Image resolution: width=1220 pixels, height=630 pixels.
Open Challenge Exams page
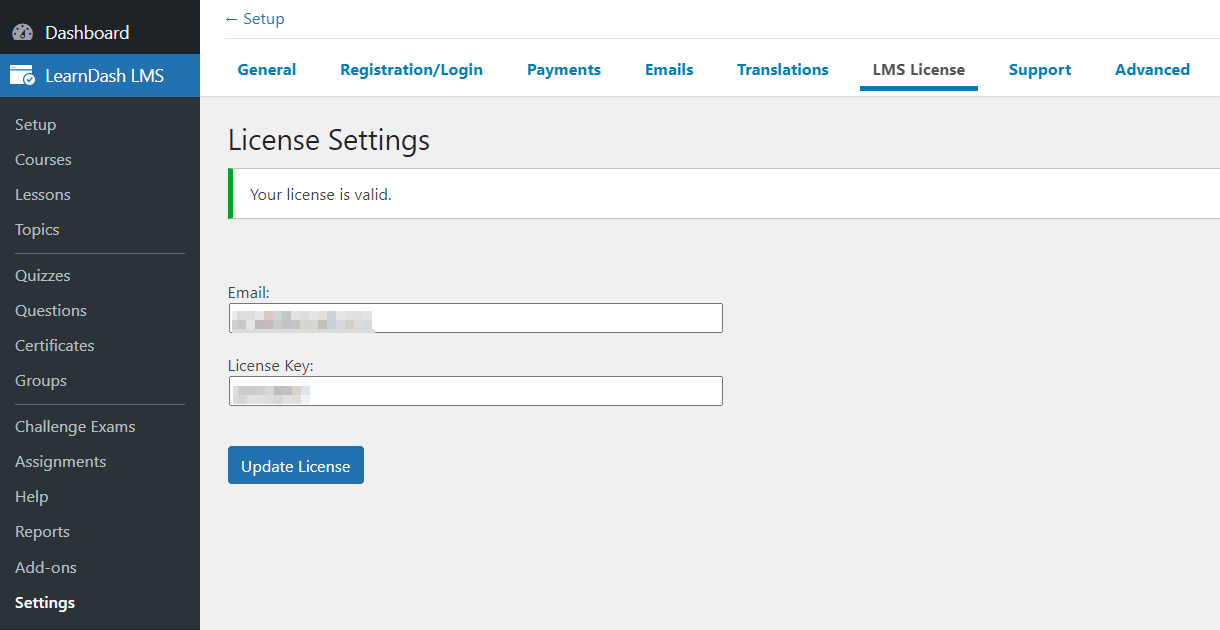(x=75, y=427)
